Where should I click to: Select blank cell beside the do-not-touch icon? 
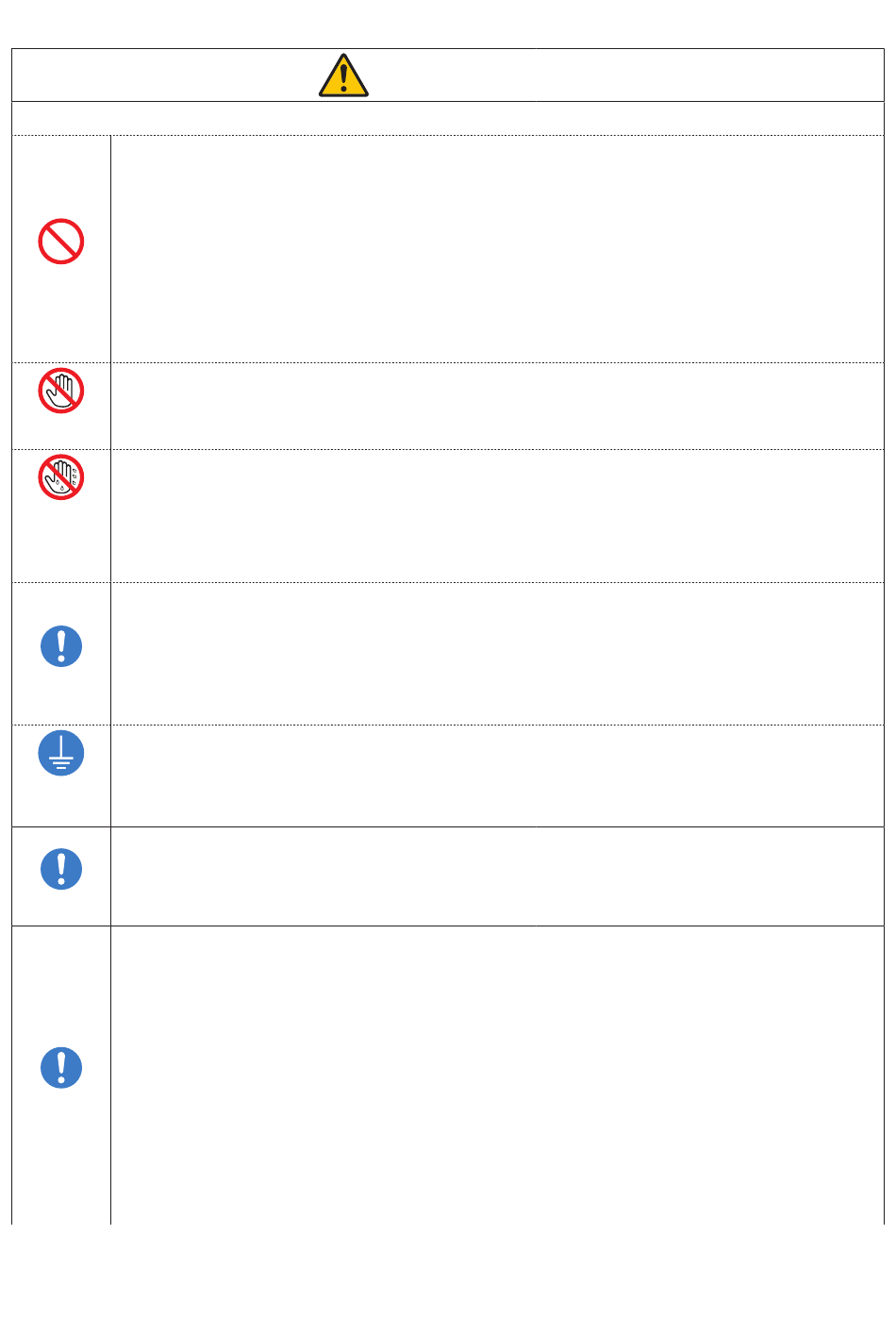pos(497,406)
